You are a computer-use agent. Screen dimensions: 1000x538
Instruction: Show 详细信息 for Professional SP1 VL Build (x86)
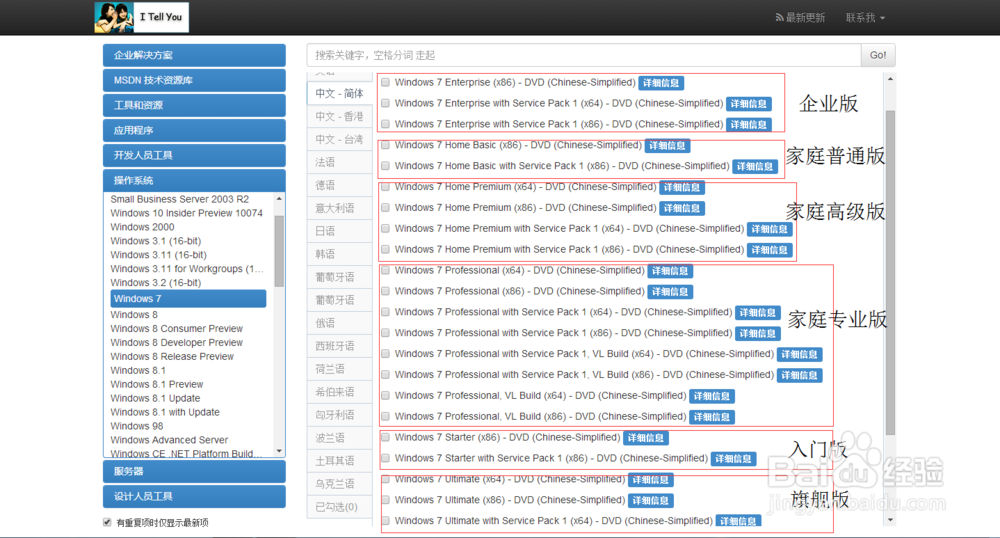(x=800, y=375)
